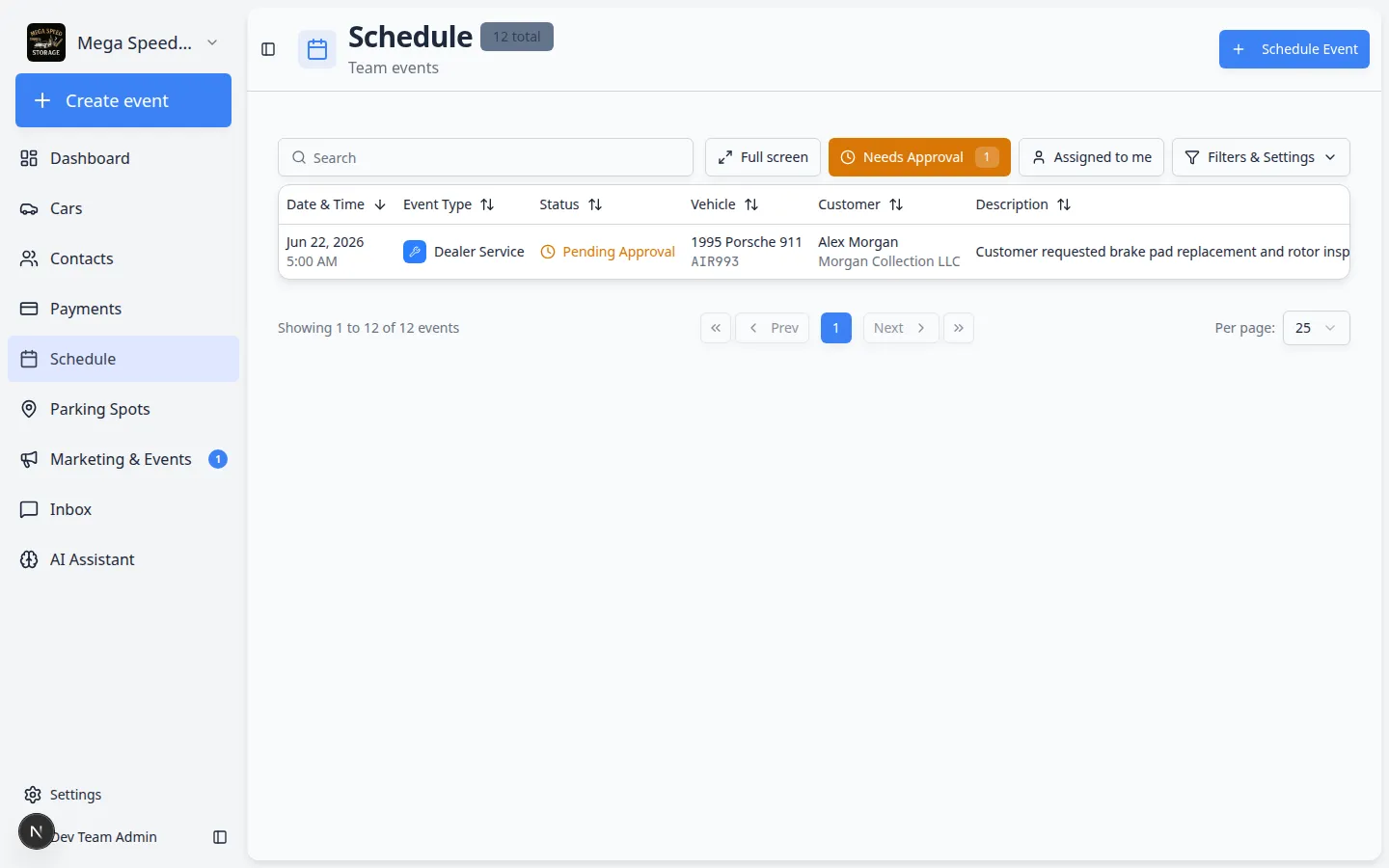Toggle the Assigned to me filter
Viewport: 1389px width, 868px height.
click(x=1092, y=157)
